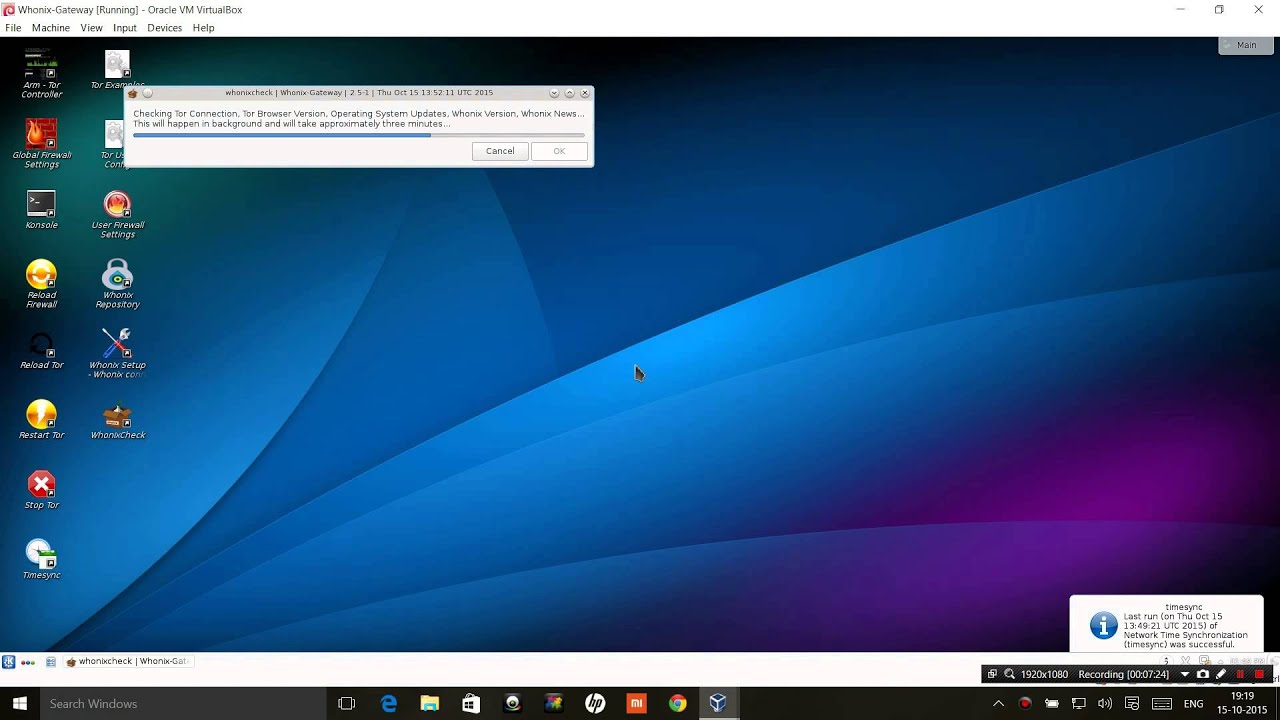Viewport: 1280px width, 720px height.
Task: Launch Global Firewall Settings icon
Action: 41,143
